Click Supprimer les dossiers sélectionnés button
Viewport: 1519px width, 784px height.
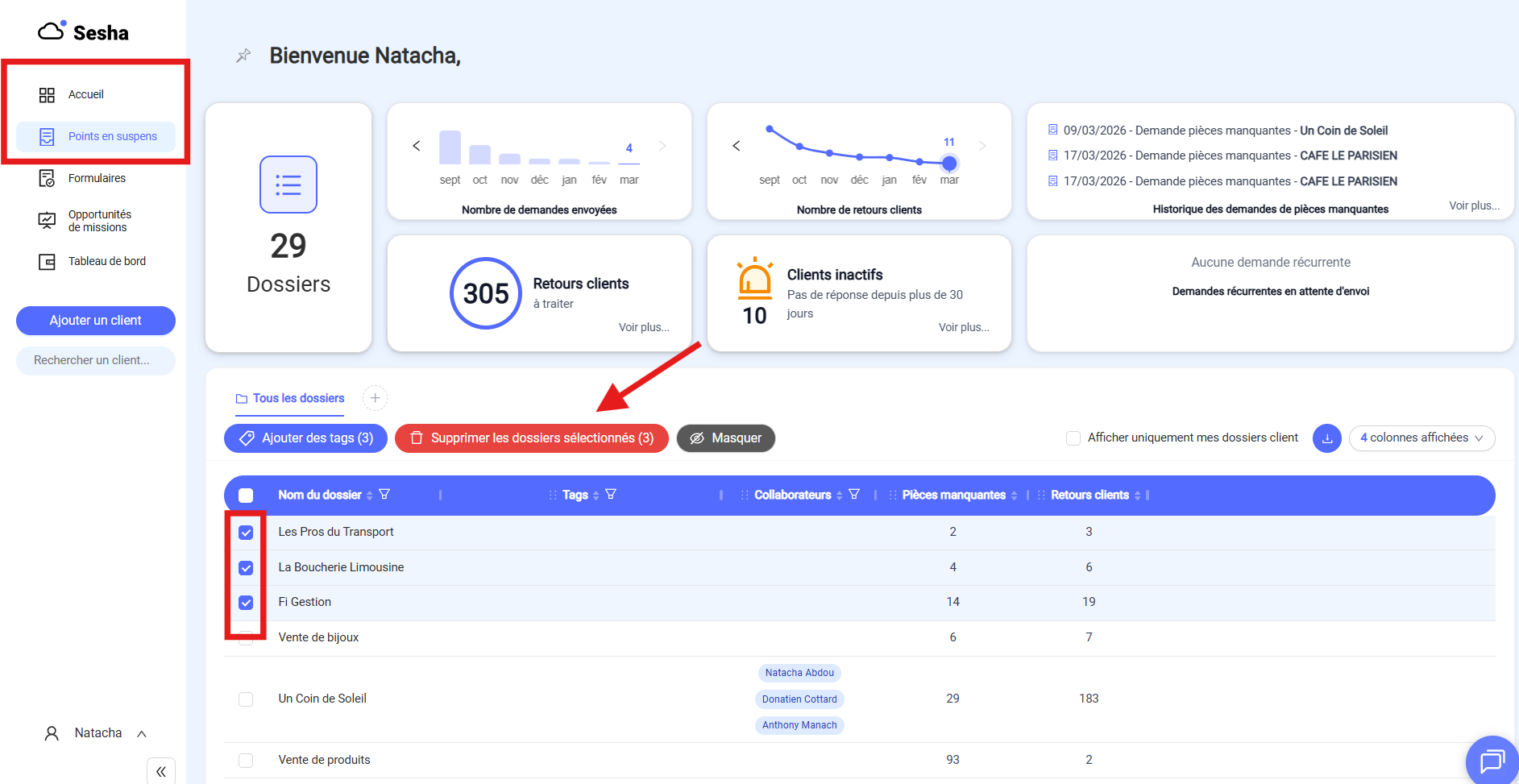532,438
